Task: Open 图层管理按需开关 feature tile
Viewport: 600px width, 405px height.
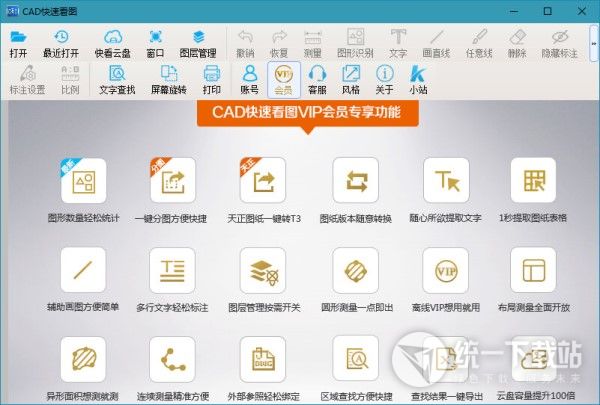Action: point(262,271)
